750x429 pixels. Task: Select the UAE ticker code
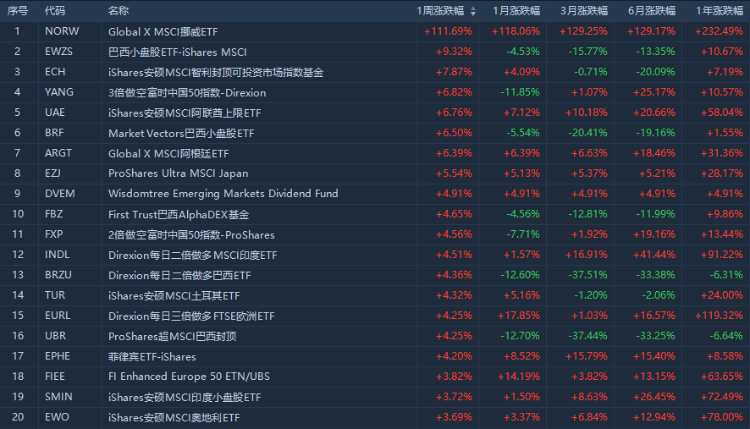point(55,113)
